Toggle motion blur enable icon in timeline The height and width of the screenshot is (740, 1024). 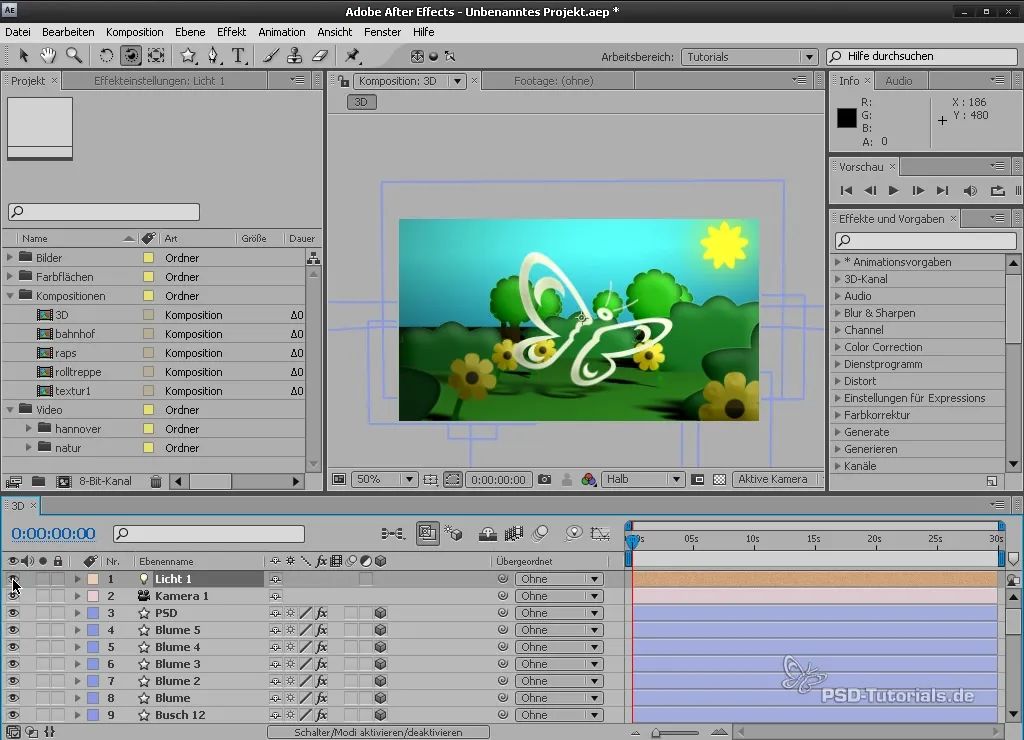click(539, 534)
